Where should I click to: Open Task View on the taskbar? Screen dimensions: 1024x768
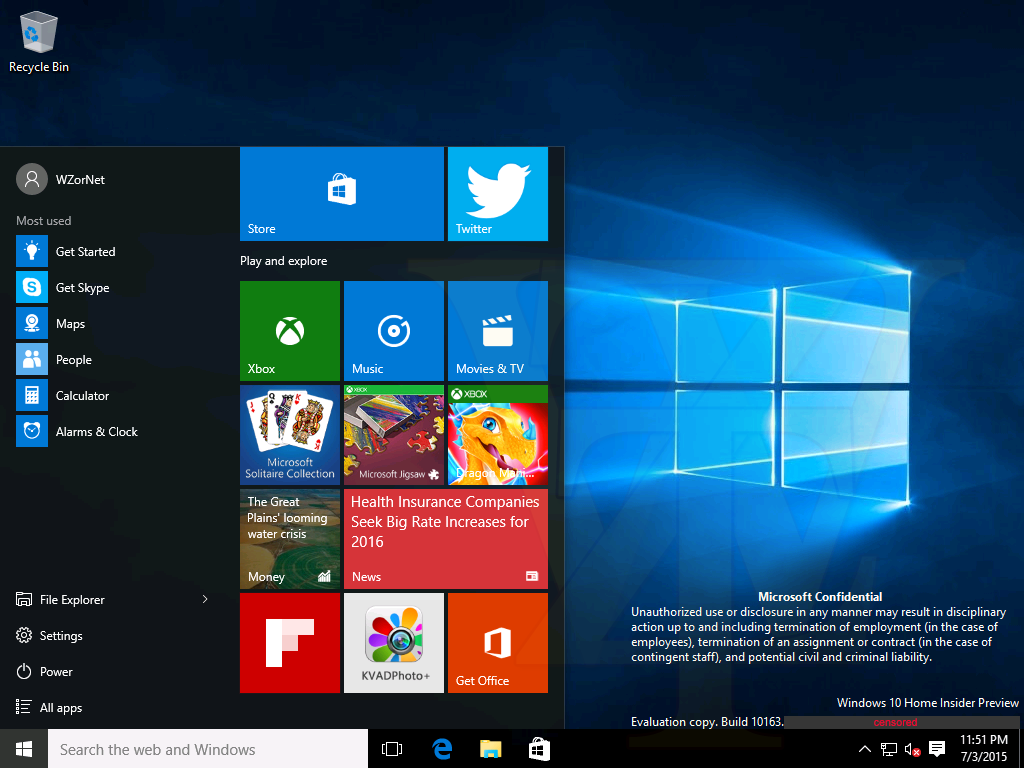(x=392, y=749)
